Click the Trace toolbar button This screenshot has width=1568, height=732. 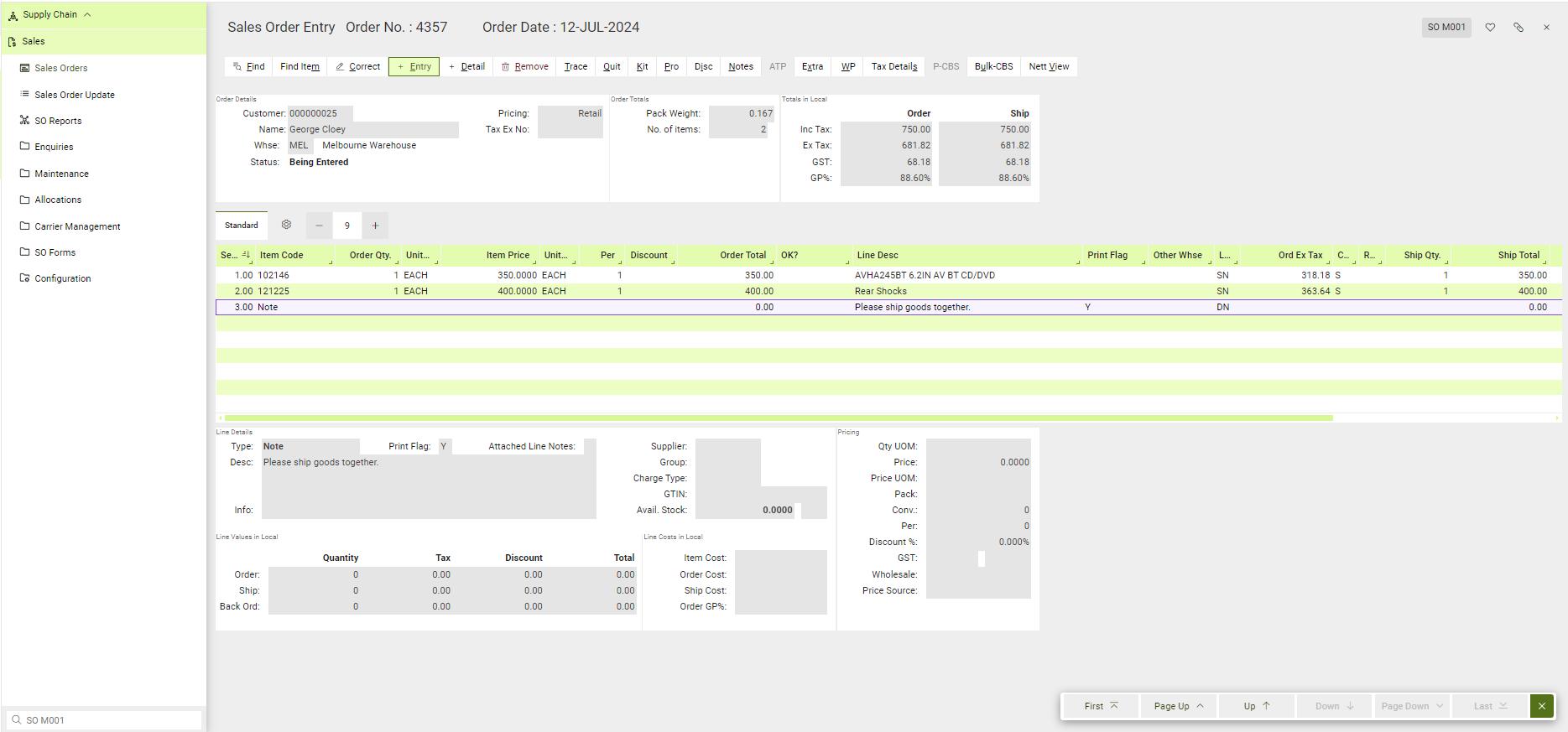tap(576, 66)
